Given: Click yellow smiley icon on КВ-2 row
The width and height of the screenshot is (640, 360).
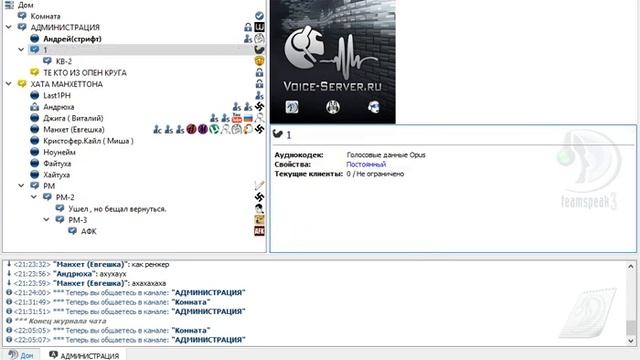Looking at the screenshot, I should pyautogui.click(x=259, y=61).
